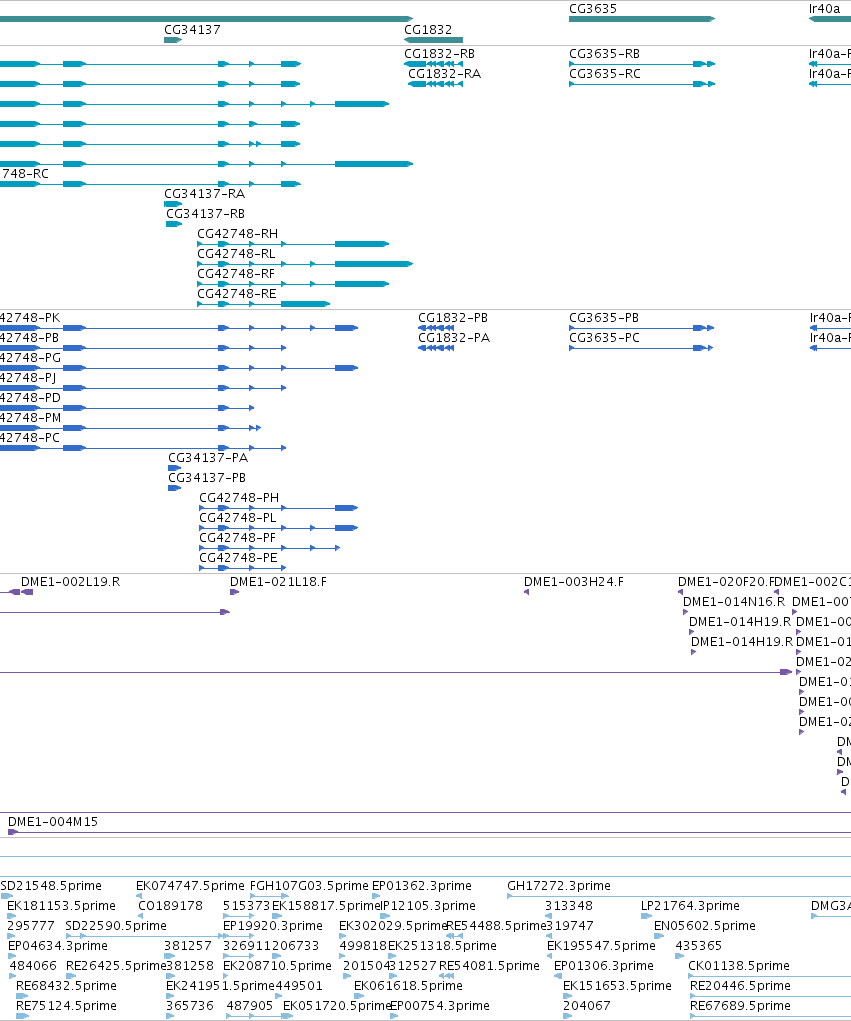
Task: Open the DME1-003H24.F BAC end label
Action: (x=574, y=581)
